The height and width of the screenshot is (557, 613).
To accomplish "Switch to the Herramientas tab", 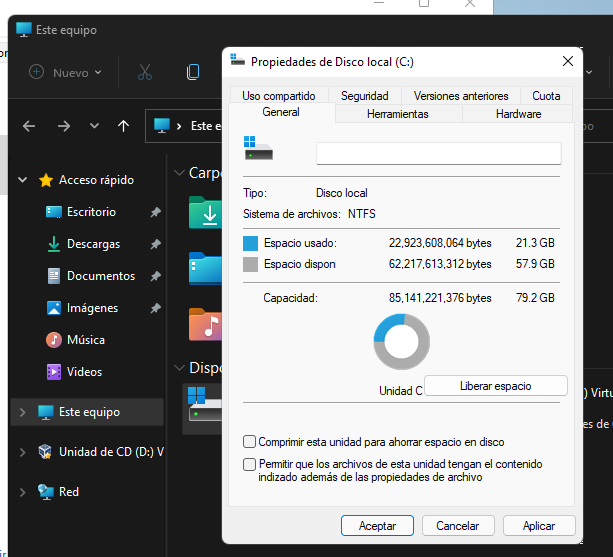I will click(398, 114).
